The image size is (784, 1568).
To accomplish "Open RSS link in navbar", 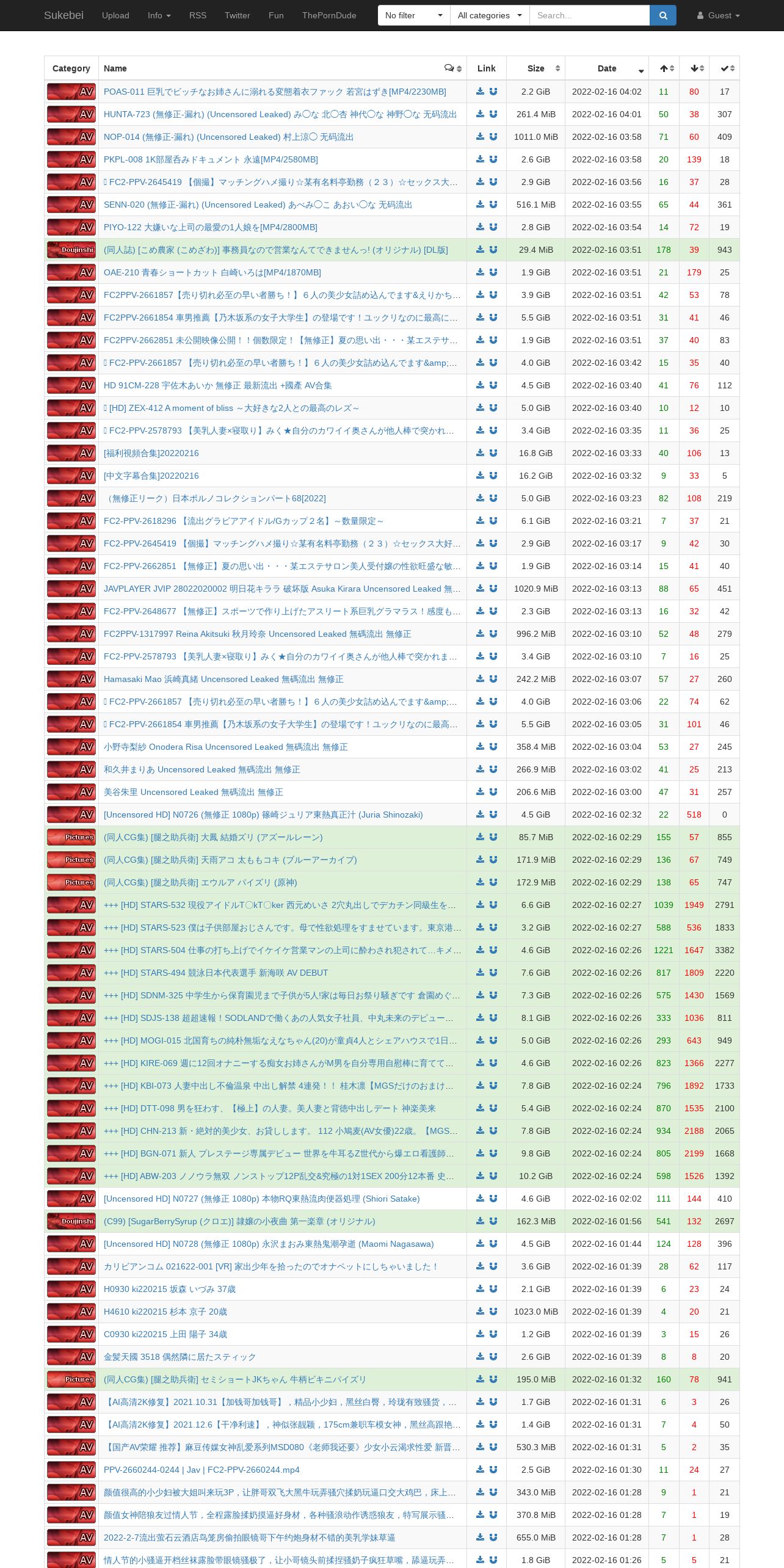I will tap(198, 15).
